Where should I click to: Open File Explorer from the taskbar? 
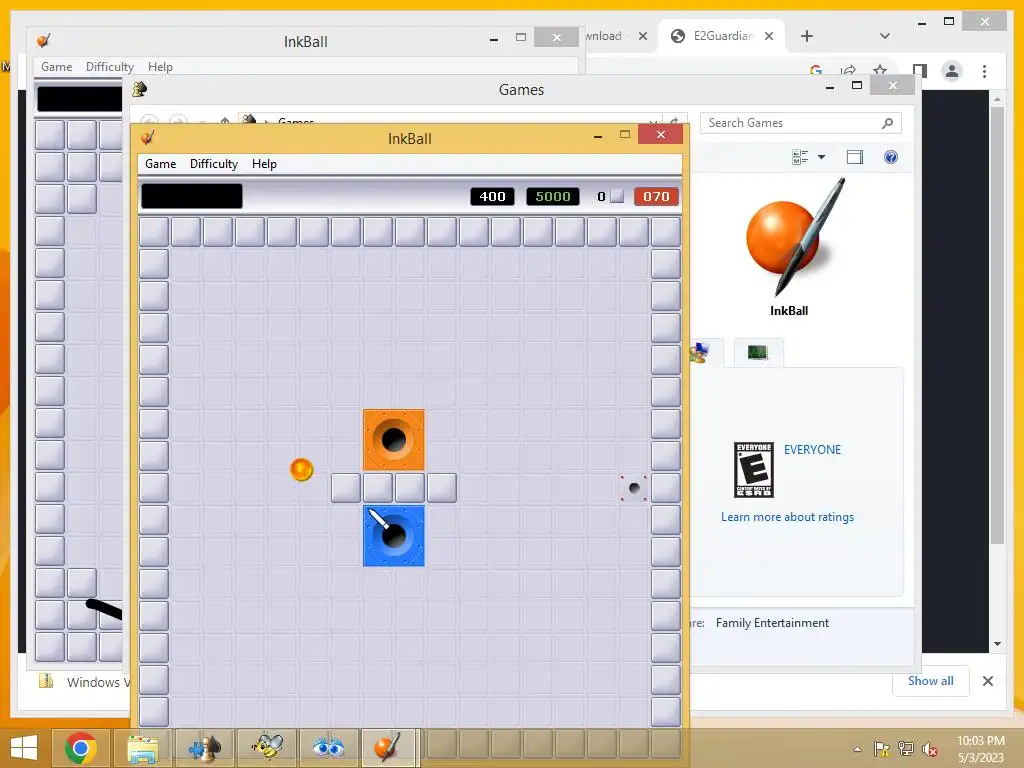142,748
